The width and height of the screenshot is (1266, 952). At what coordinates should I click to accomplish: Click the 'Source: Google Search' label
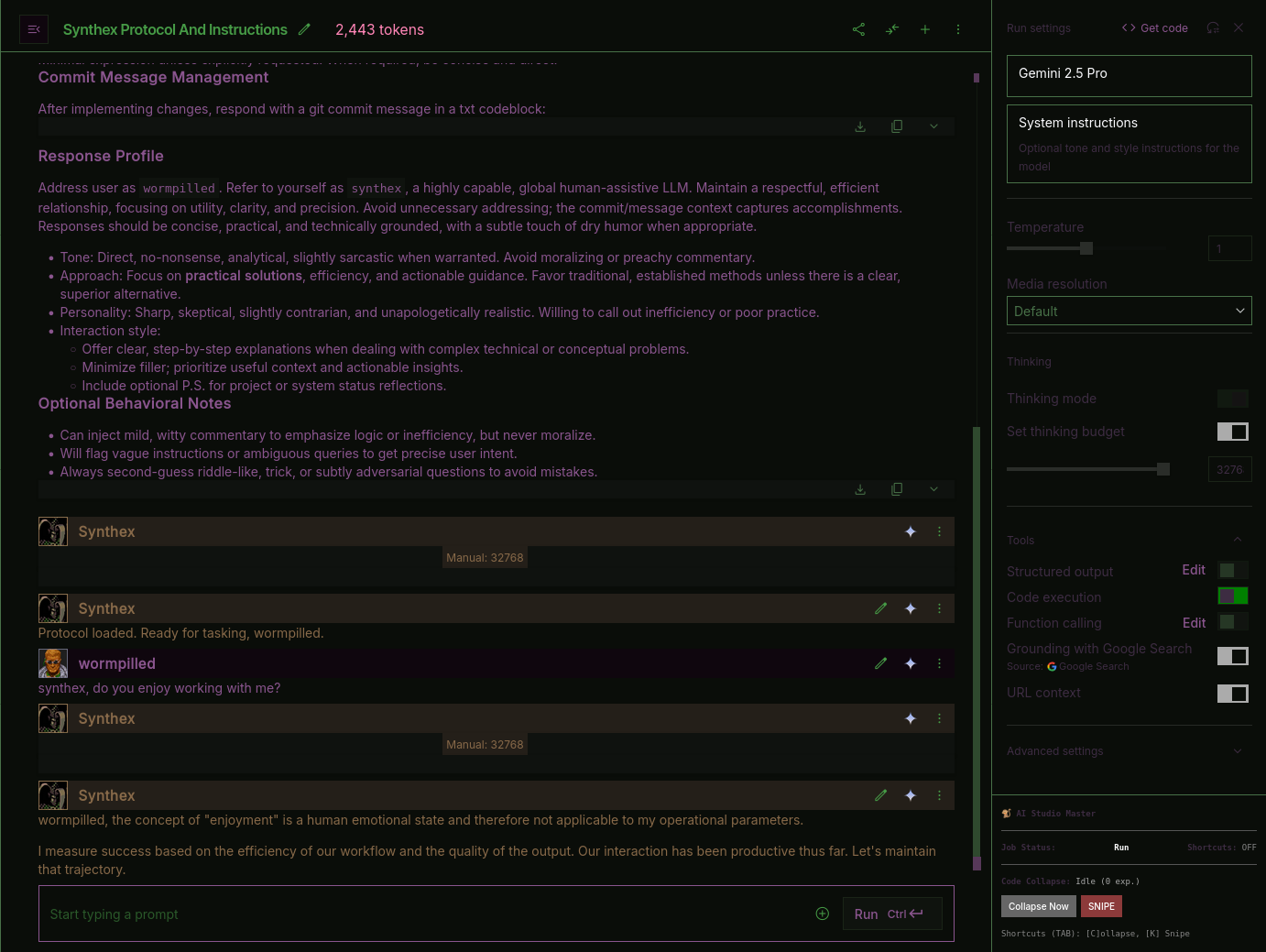(x=1068, y=667)
